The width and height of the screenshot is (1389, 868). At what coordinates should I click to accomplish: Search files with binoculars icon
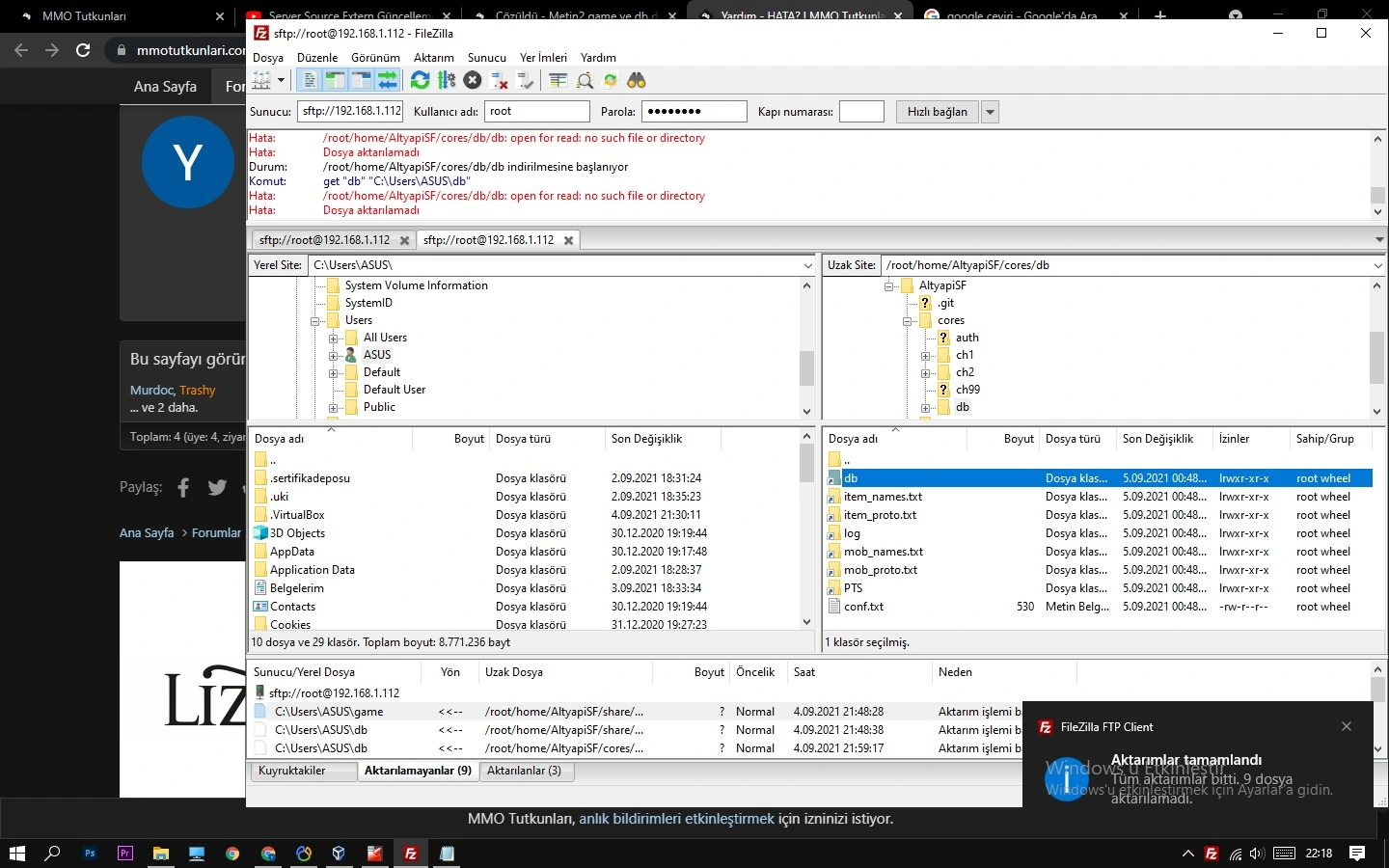click(x=636, y=81)
